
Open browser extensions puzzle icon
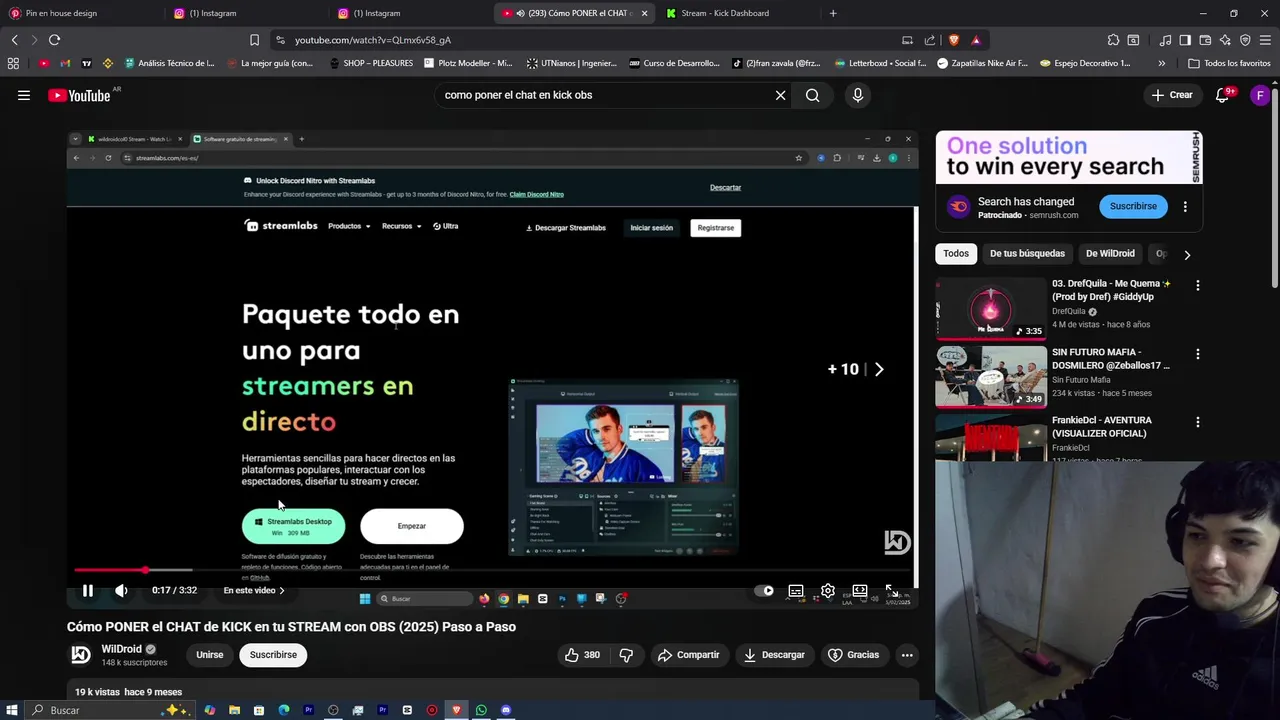(1113, 40)
